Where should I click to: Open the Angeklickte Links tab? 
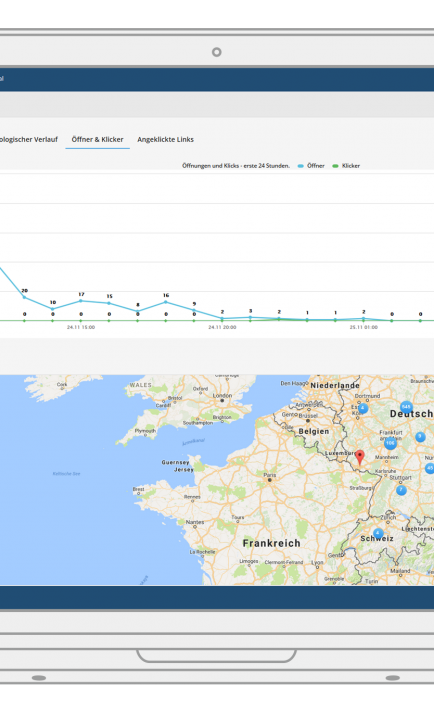[x=166, y=140]
